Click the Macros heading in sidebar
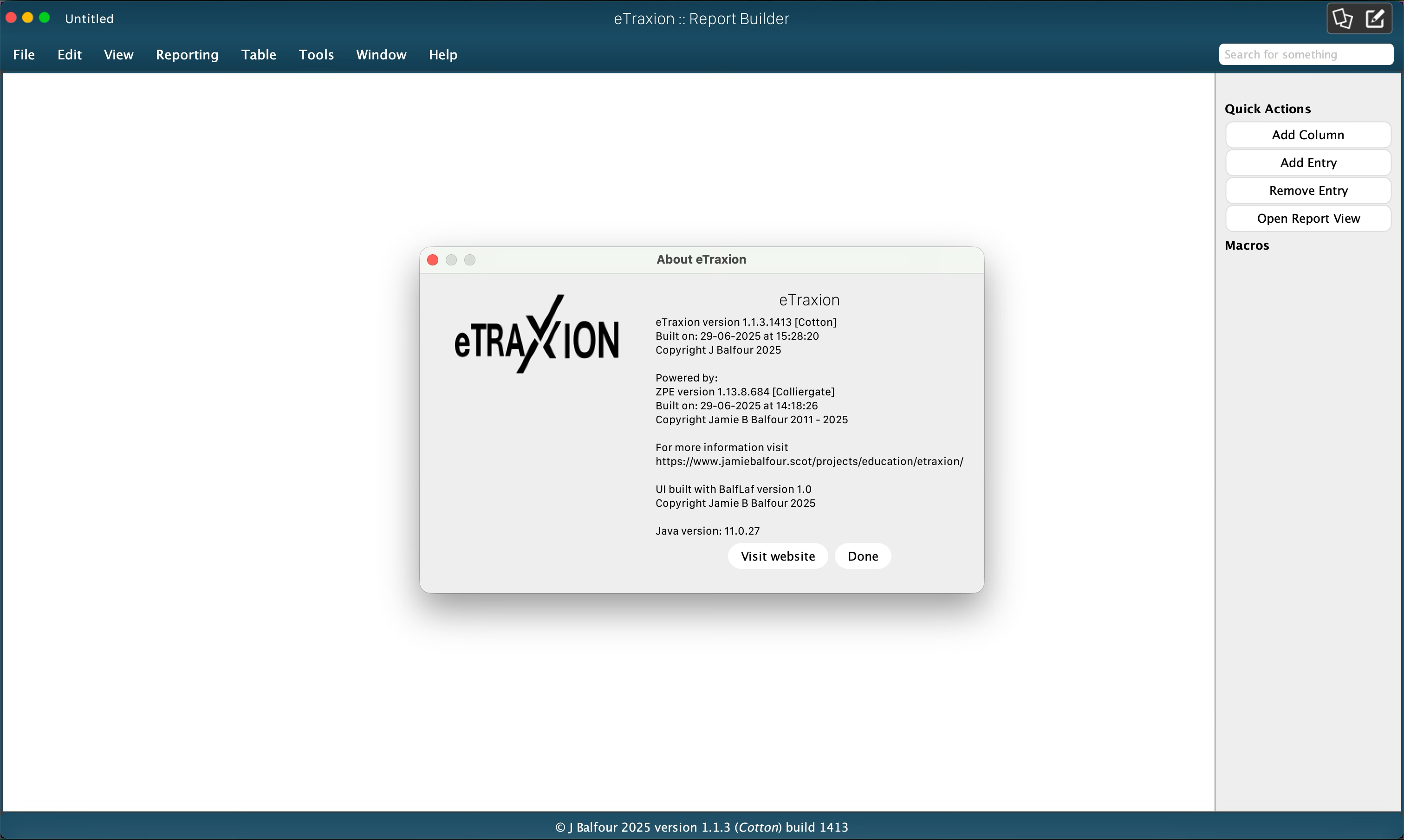Screen dimensions: 1404x840 tap(1247, 245)
